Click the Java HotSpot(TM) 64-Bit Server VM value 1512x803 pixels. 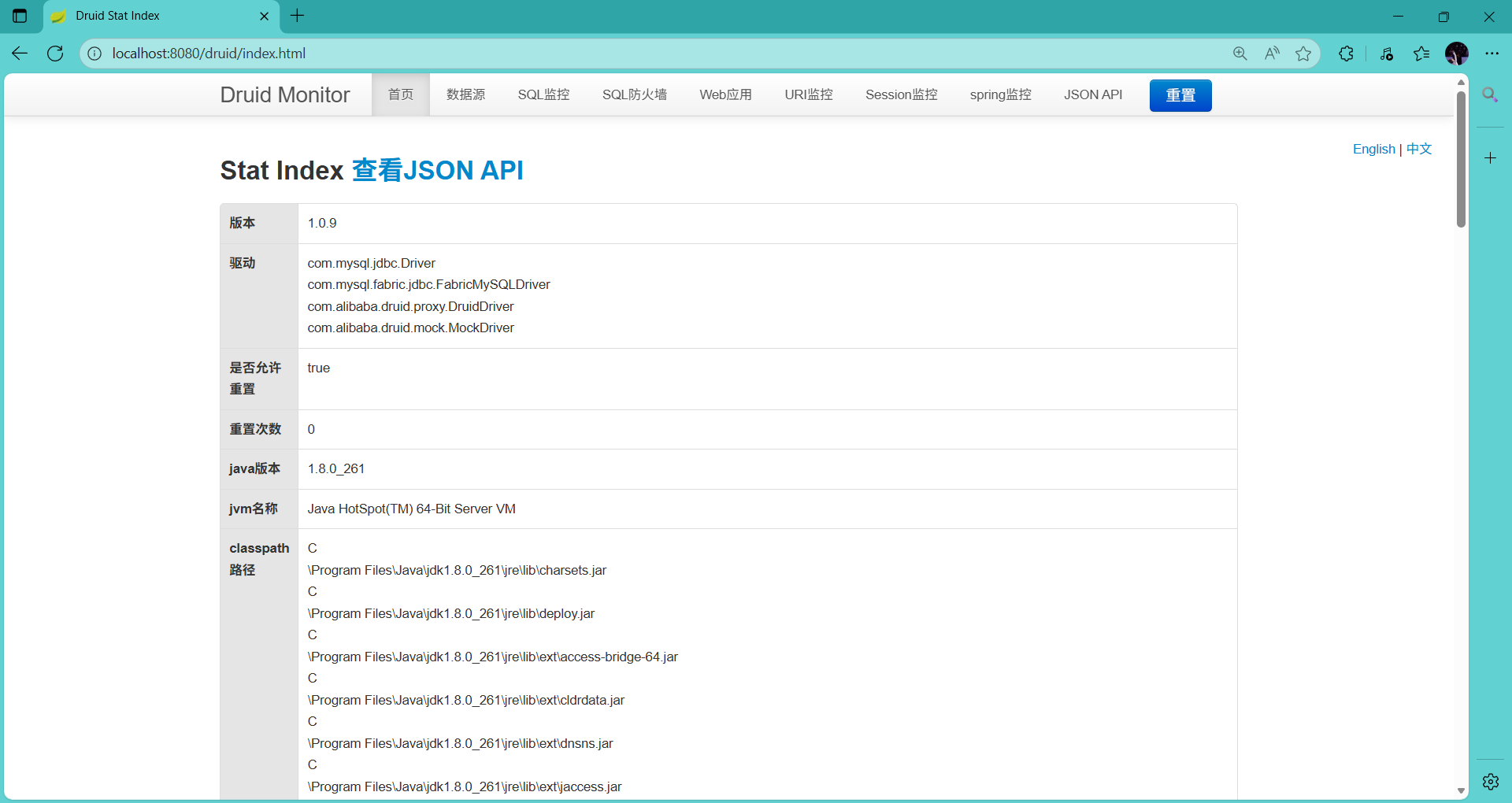pyautogui.click(x=411, y=509)
